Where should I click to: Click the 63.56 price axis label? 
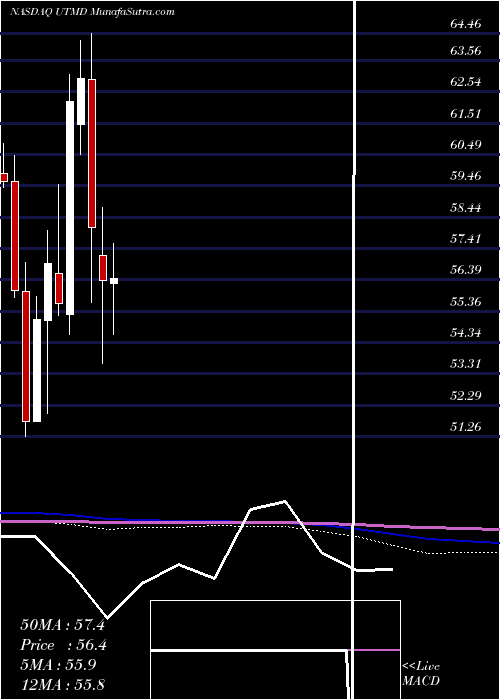[466, 50]
